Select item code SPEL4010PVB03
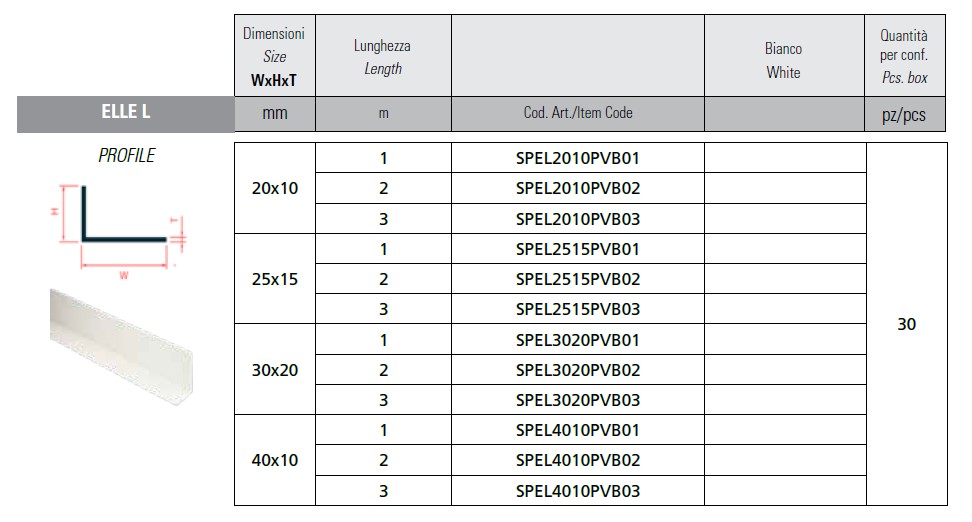972x522 pixels. click(x=578, y=491)
